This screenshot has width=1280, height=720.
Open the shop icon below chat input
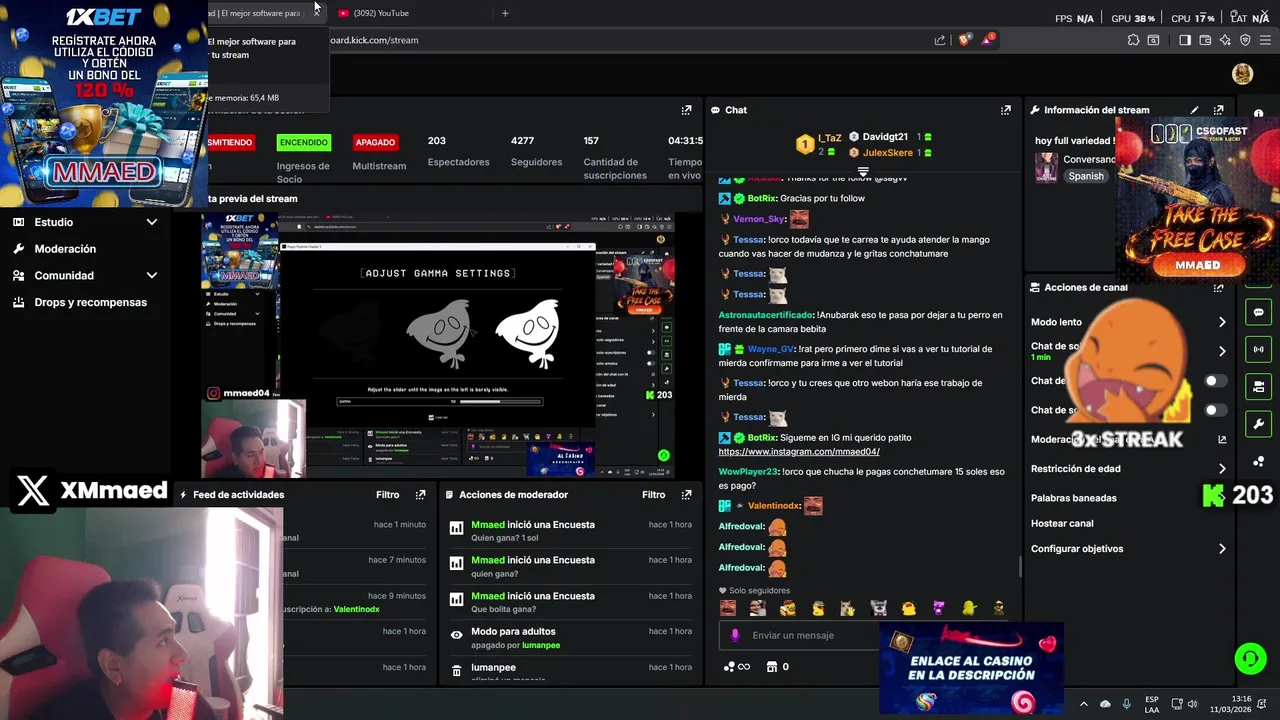[772, 667]
